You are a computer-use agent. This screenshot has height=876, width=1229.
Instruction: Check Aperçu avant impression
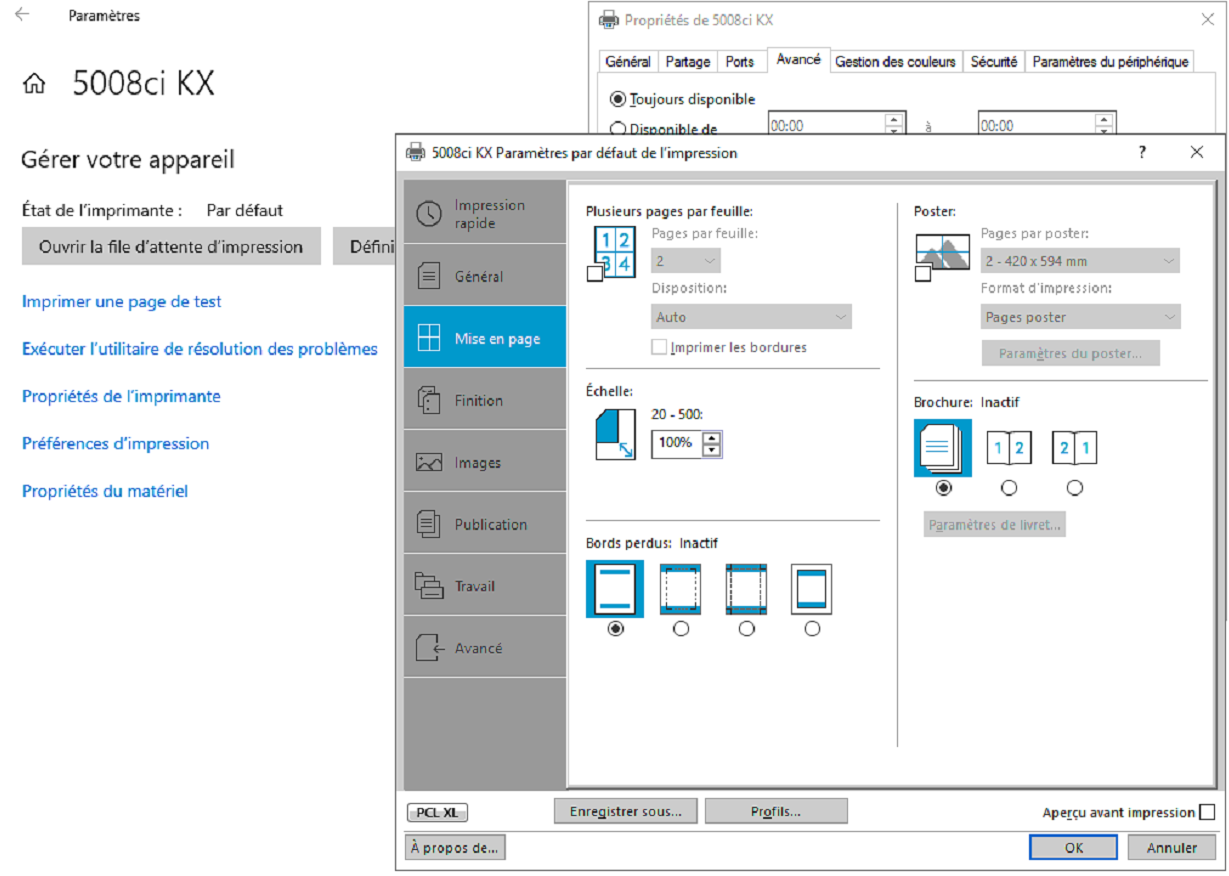coord(1207,812)
